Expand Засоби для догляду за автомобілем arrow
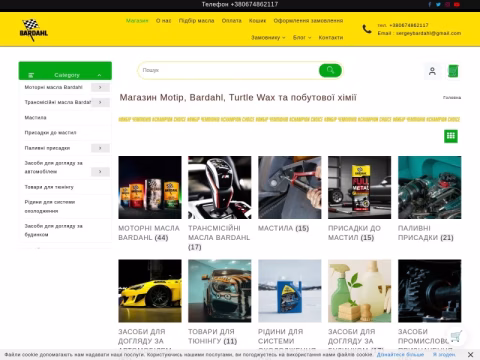 [100, 172]
